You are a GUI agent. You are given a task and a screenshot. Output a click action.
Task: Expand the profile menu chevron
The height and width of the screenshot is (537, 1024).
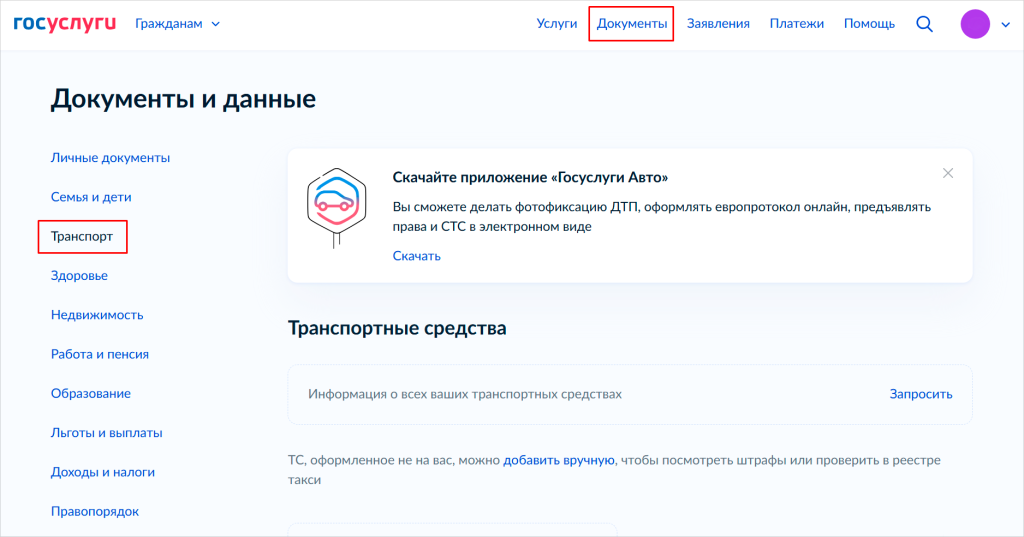1005,25
